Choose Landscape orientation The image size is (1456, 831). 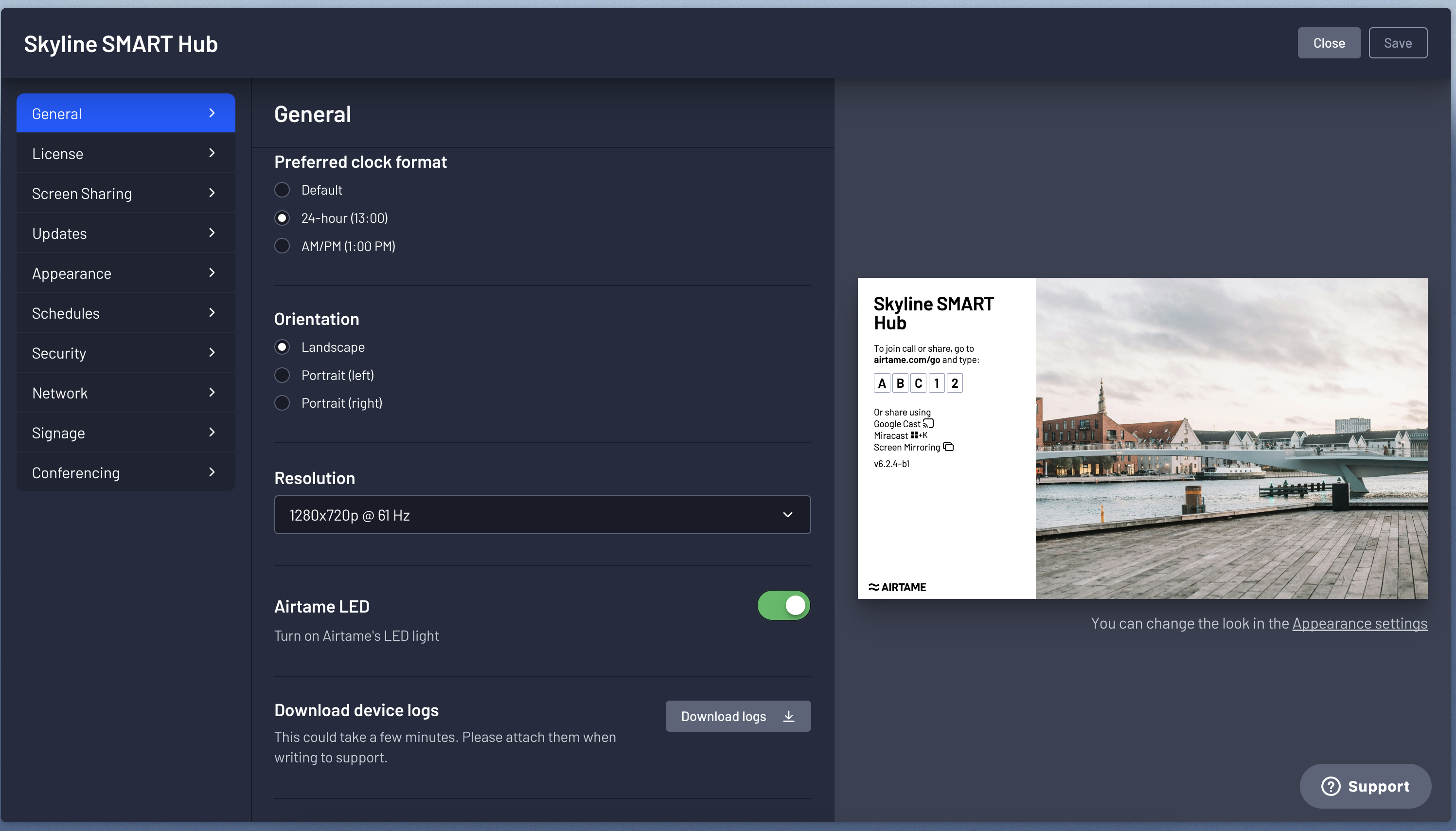pyautogui.click(x=282, y=347)
